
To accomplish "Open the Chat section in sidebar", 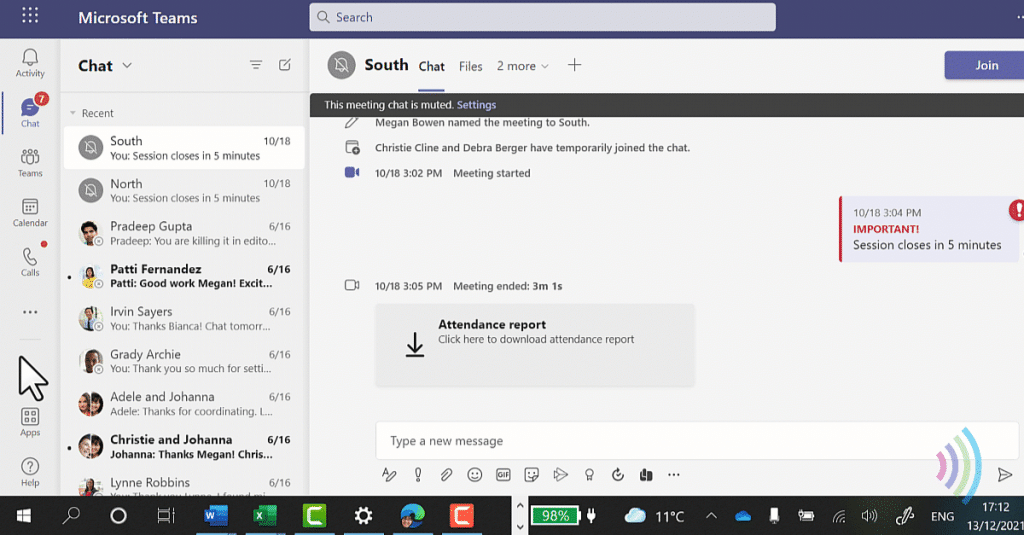I will pyautogui.click(x=30, y=112).
